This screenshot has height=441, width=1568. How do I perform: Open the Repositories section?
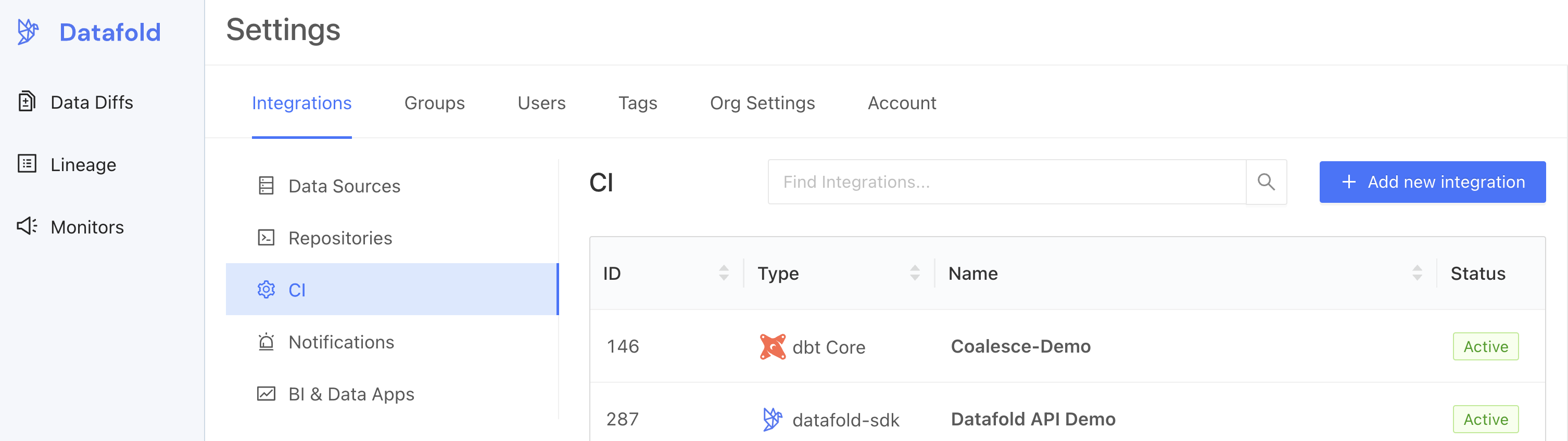point(340,238)
